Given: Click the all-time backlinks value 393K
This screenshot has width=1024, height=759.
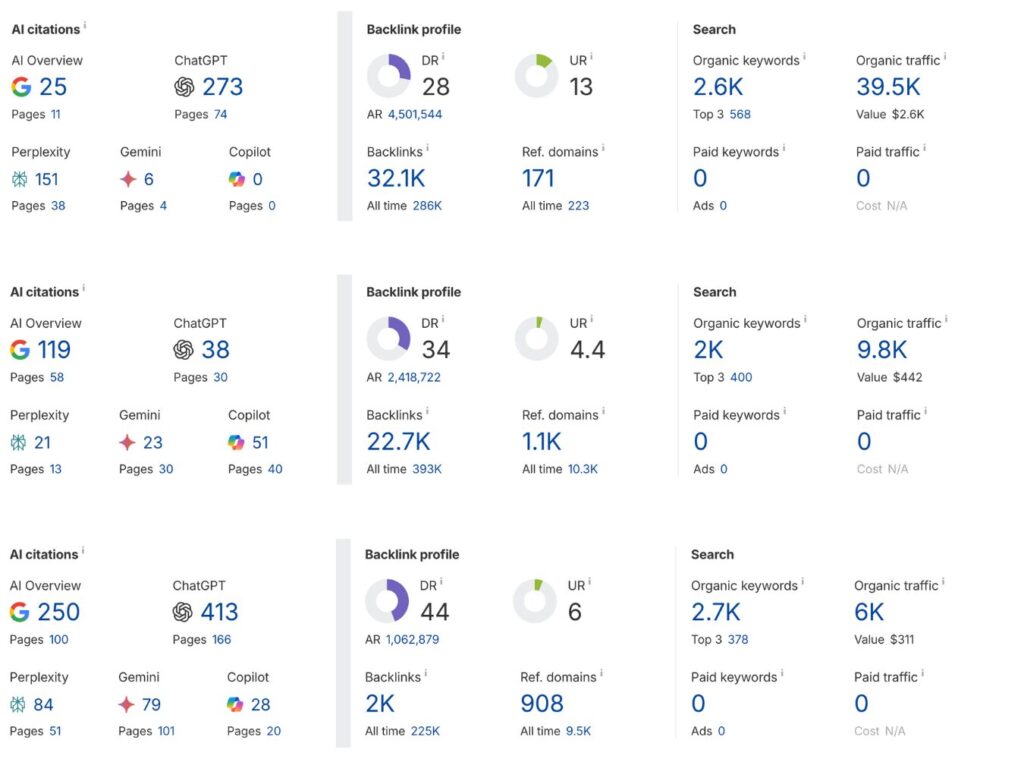Looking at the screenshot, I should (x=426, y=469).
